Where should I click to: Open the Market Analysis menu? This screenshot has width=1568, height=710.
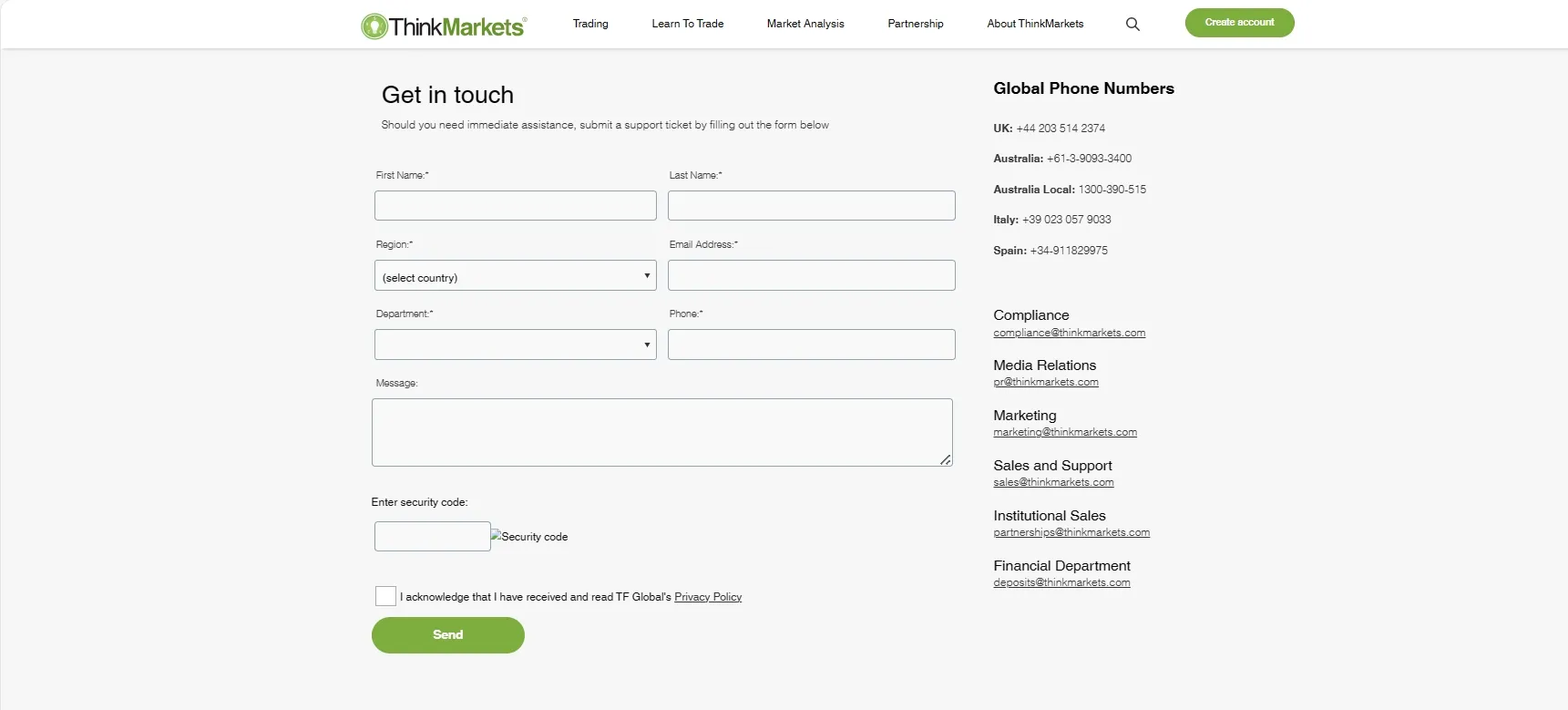click(805, 24)
